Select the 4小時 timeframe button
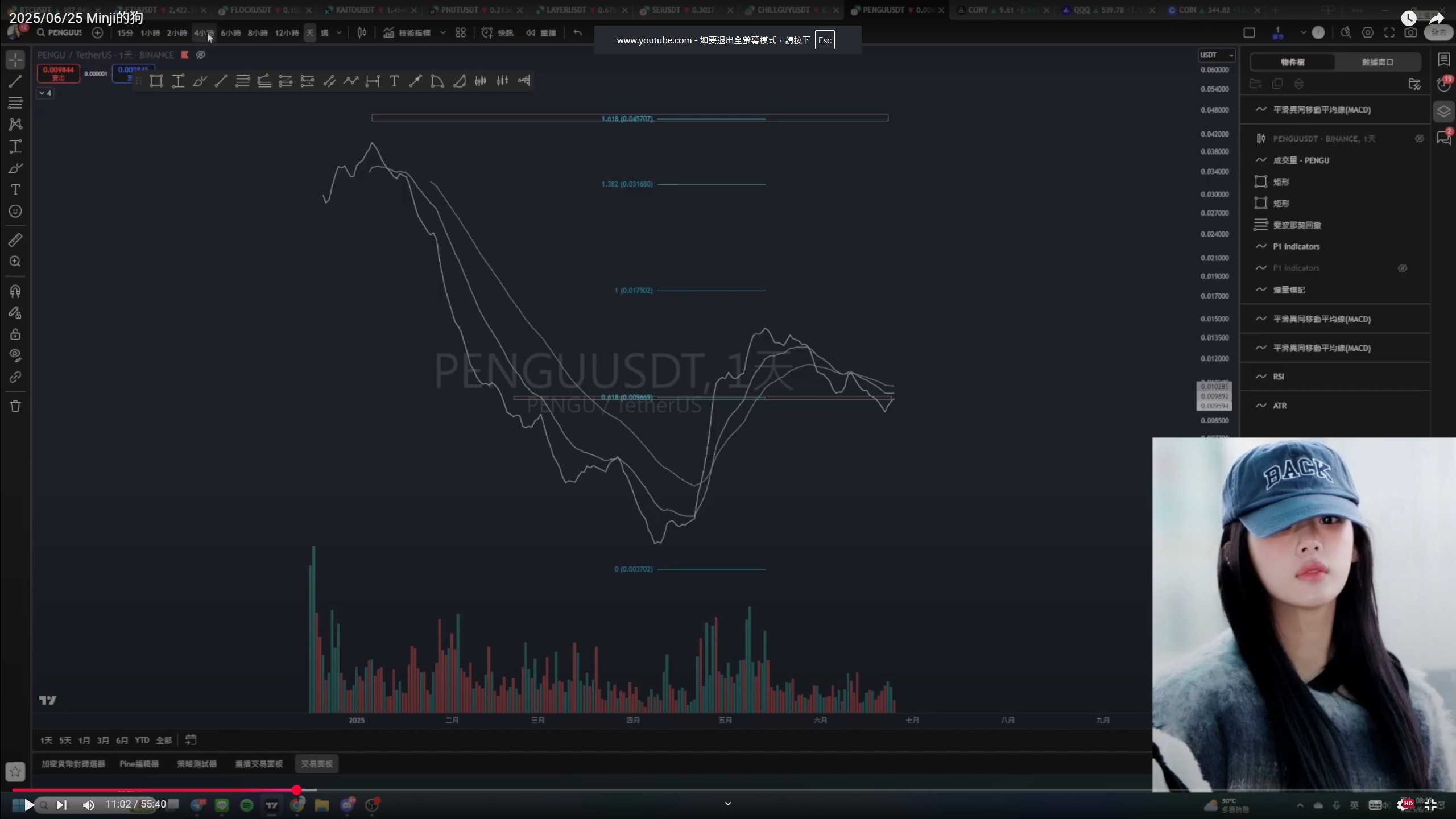 (203, 33)
